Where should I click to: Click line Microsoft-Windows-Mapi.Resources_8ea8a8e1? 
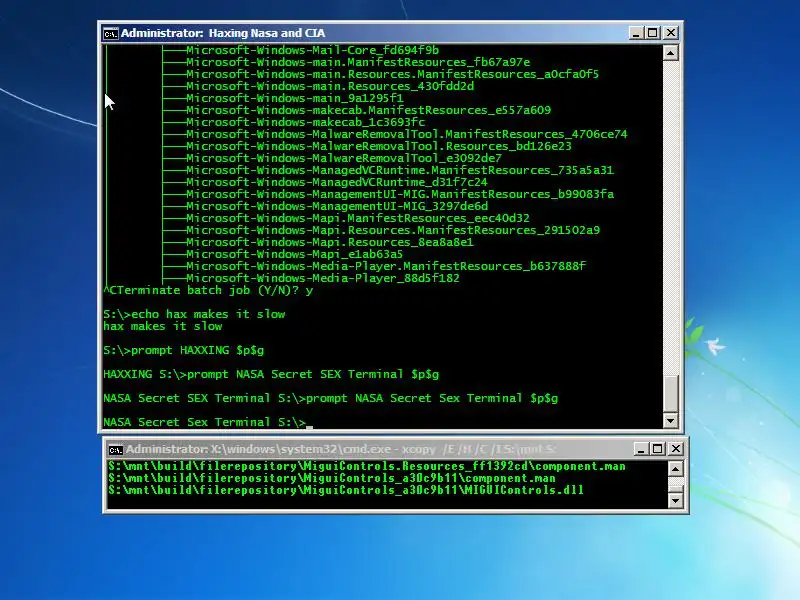(x=330, y=242)
